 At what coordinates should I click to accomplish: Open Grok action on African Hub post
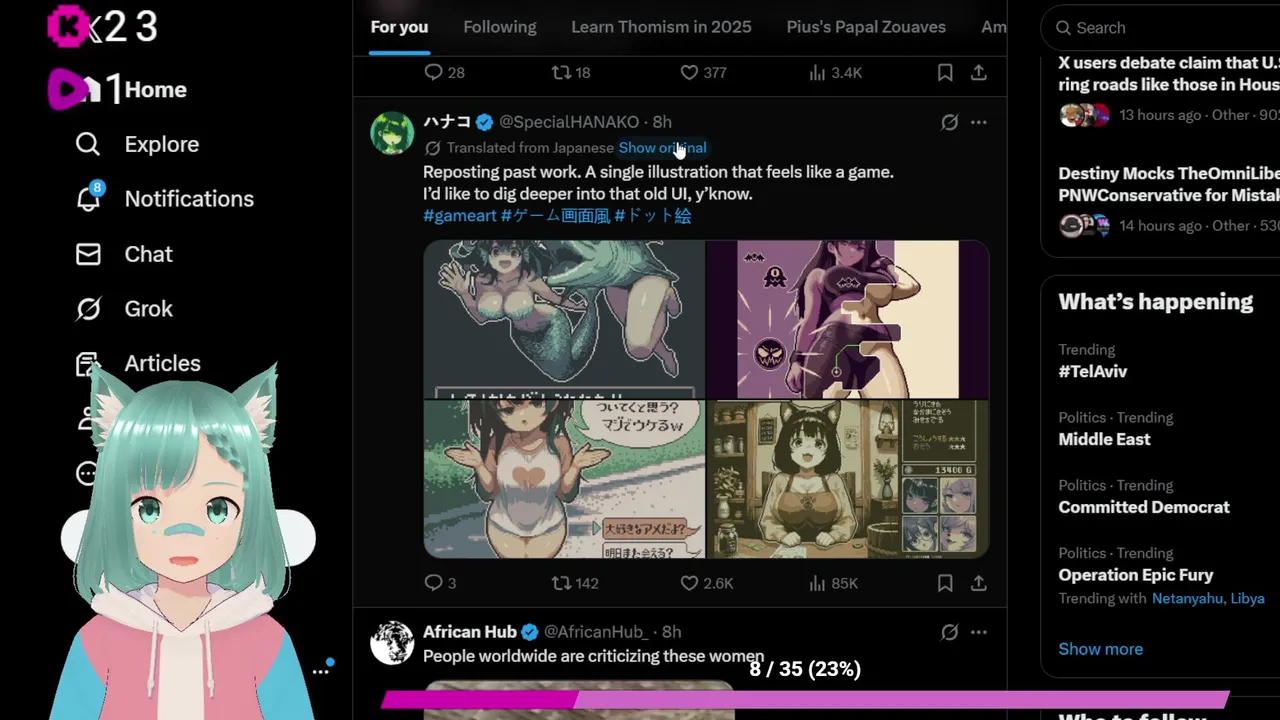point(949,632)
